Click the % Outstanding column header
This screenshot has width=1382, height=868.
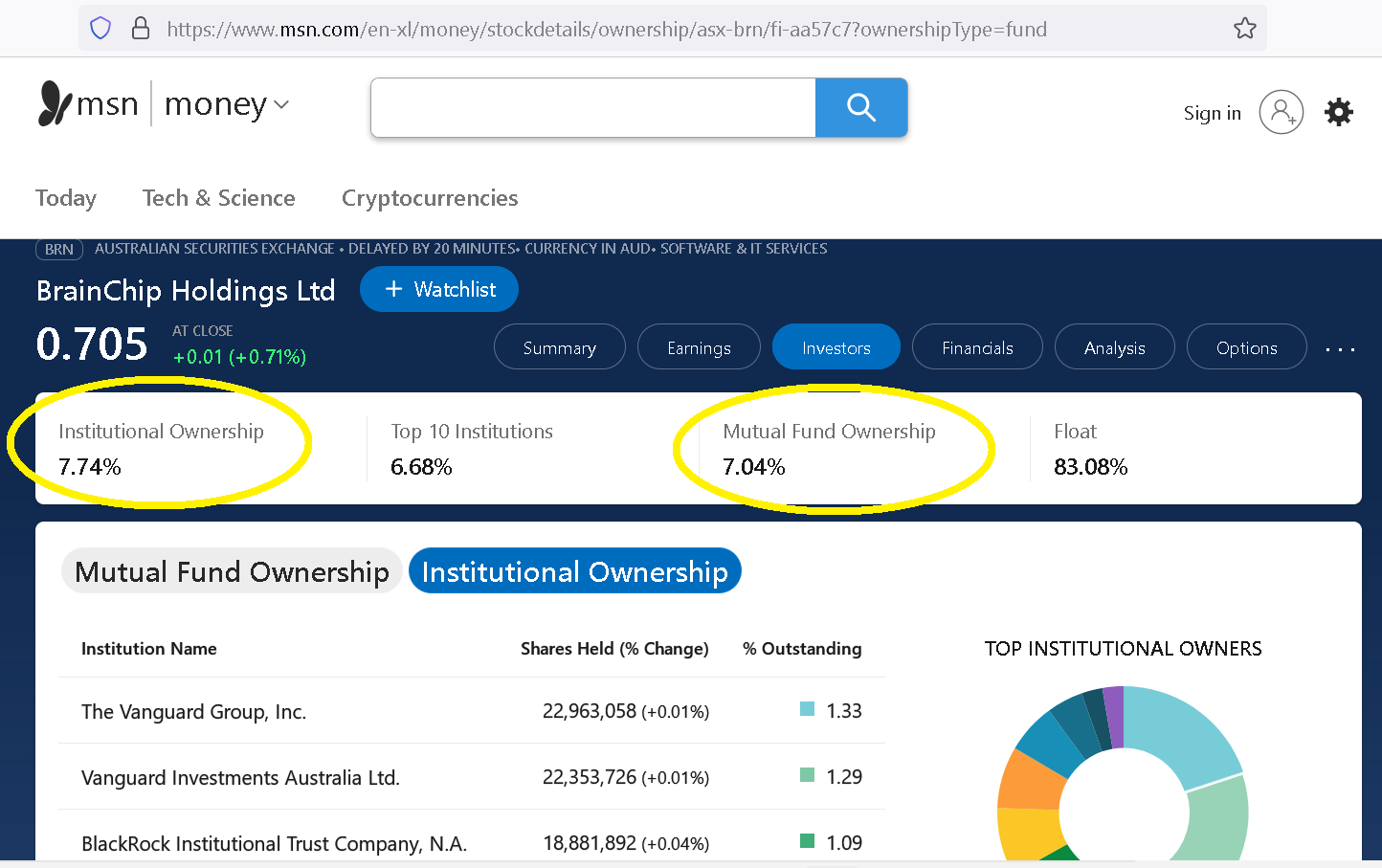click(802, 649)
